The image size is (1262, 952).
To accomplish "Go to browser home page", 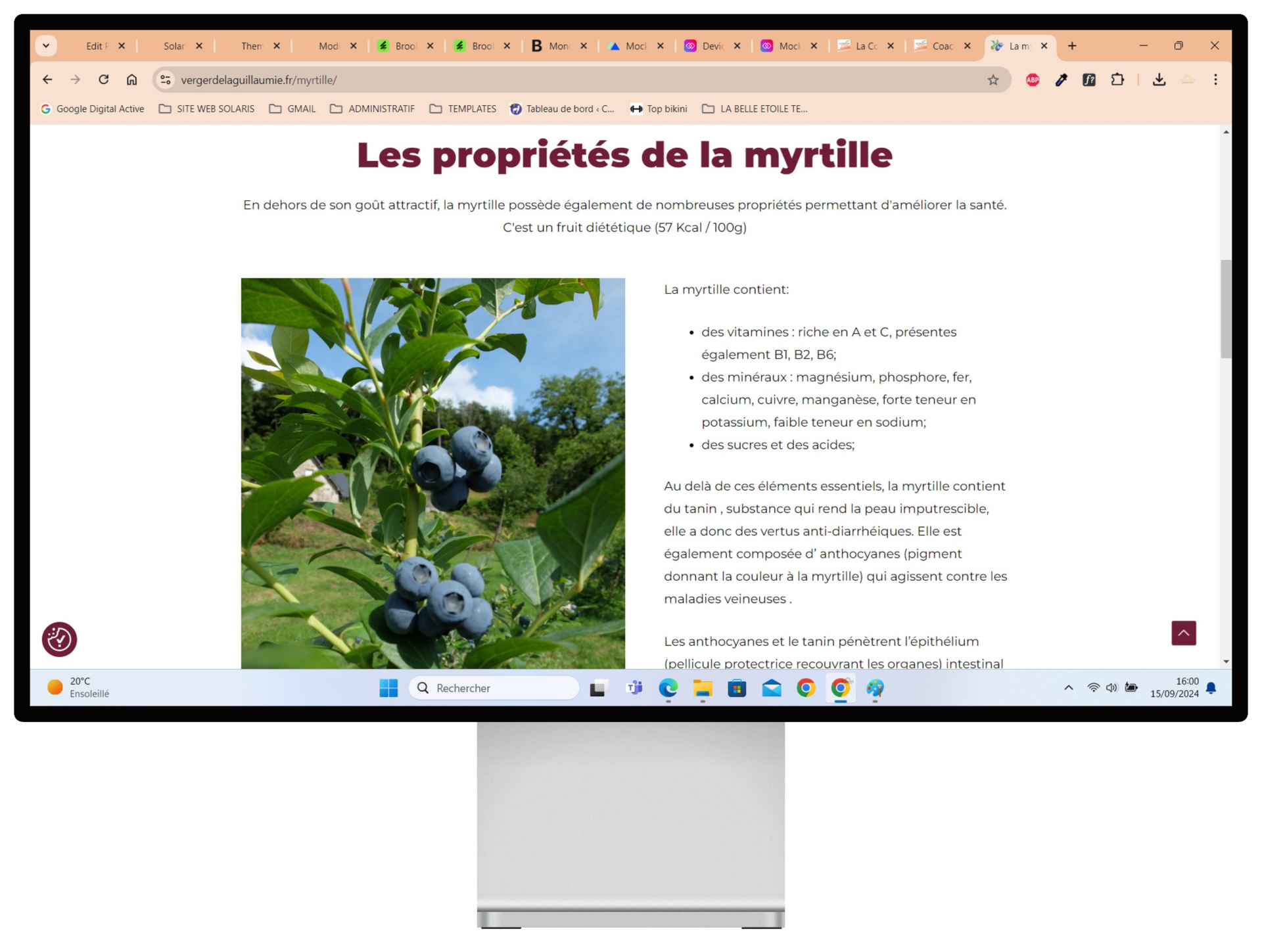I will [x=131, y=79].
